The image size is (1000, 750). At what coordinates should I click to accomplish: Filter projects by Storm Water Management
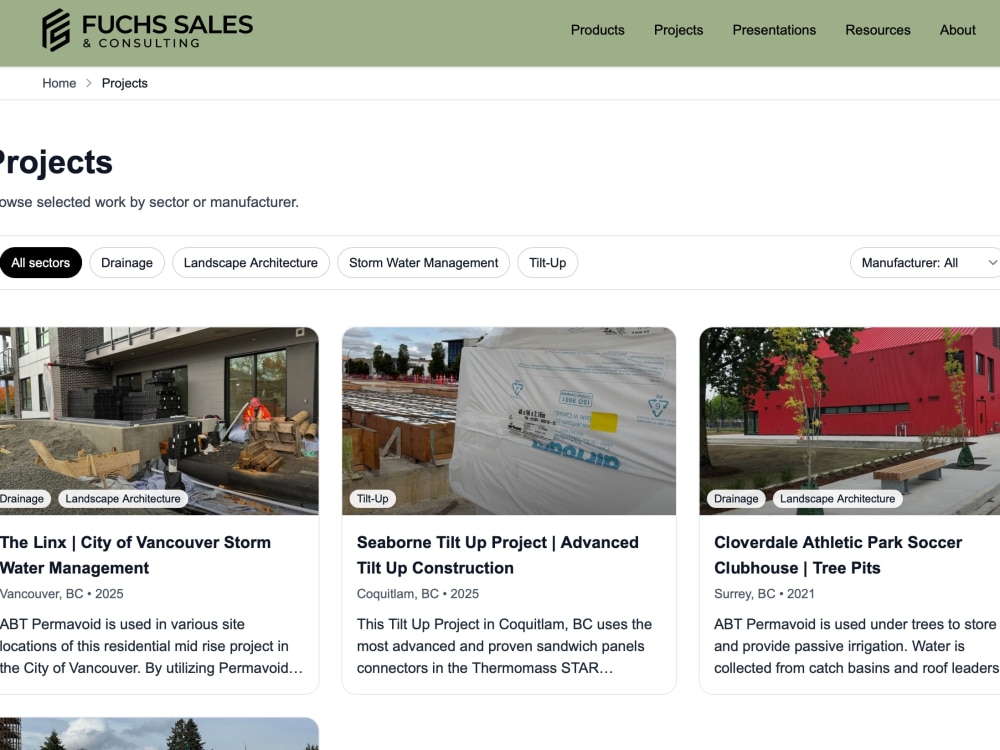[x=423, y=263]
